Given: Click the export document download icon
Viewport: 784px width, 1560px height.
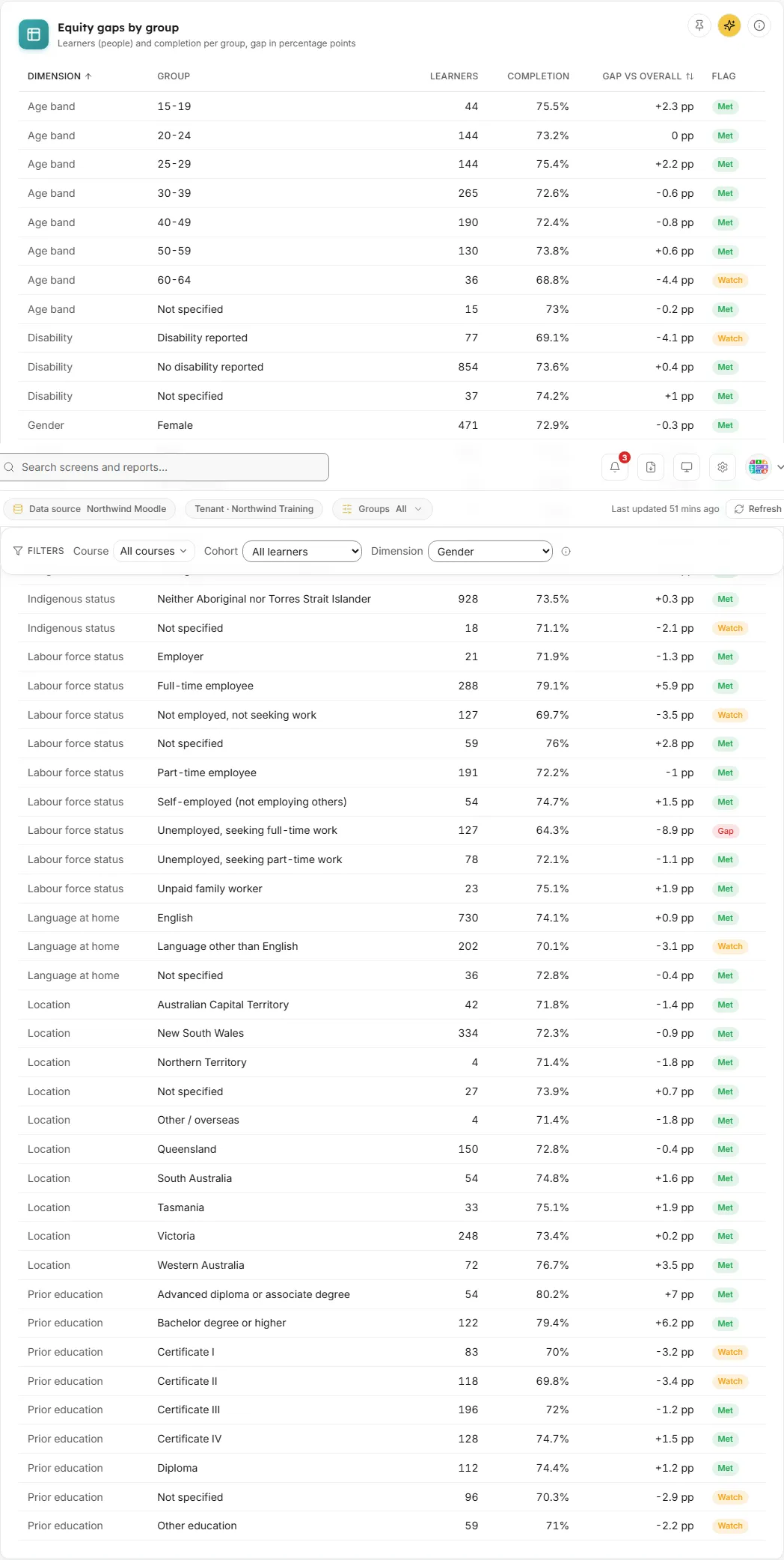Looking at the screenshot, I should tap(651, 467).
